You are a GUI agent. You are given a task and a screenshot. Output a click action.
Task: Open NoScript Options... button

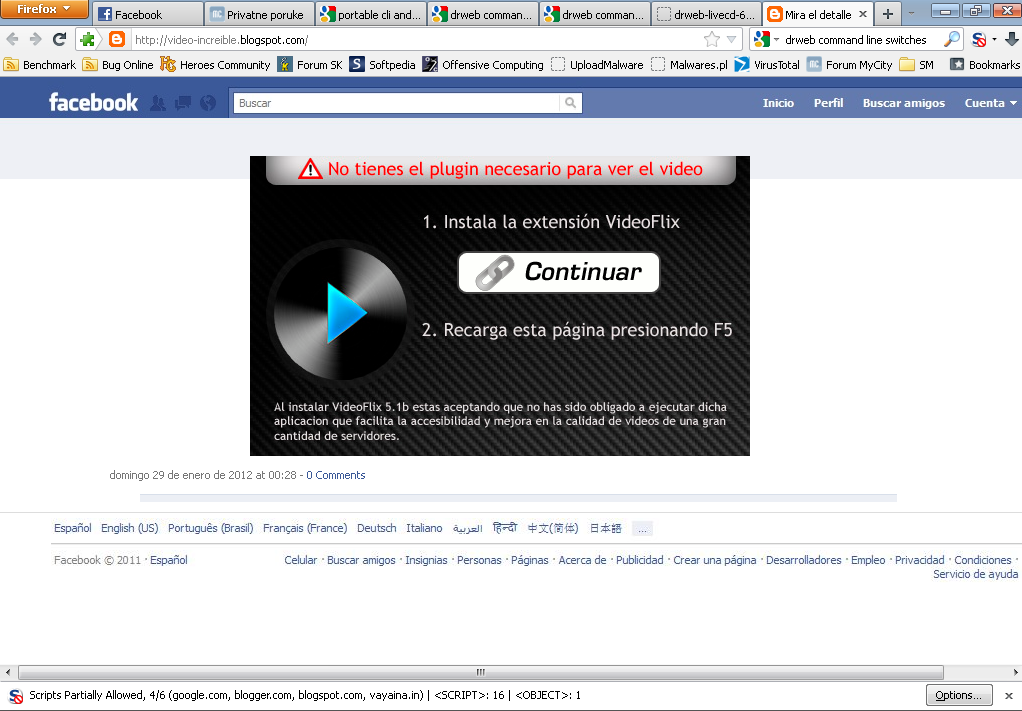959,695
